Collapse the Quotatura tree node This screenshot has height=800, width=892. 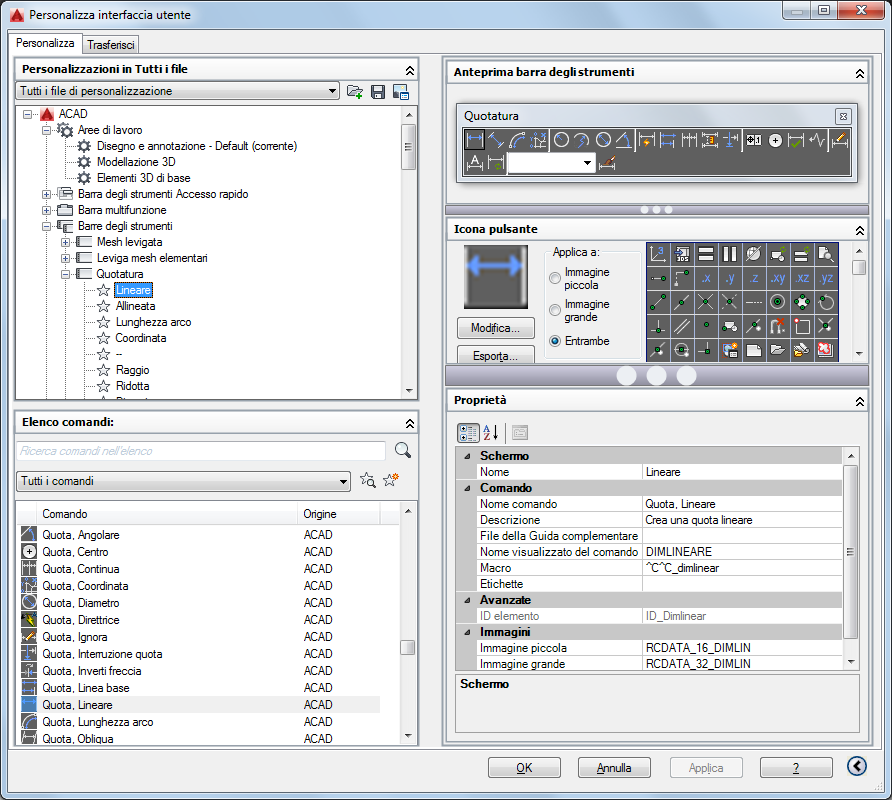coord(65,274)
